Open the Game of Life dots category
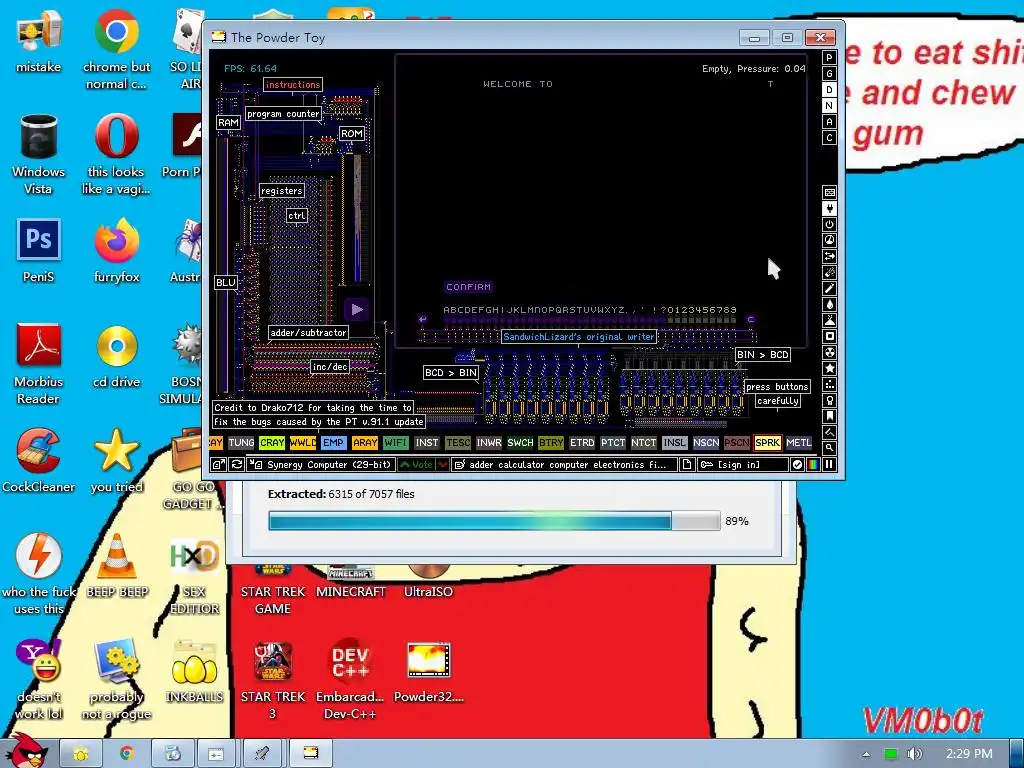1024x768 pixels. tap(829, 385)
